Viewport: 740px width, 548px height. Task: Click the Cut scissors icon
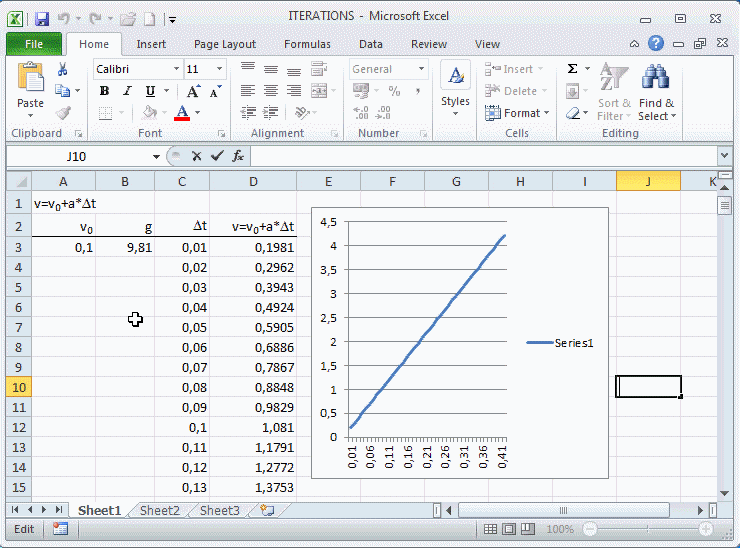pyautogui.click(x=63, y=69)
